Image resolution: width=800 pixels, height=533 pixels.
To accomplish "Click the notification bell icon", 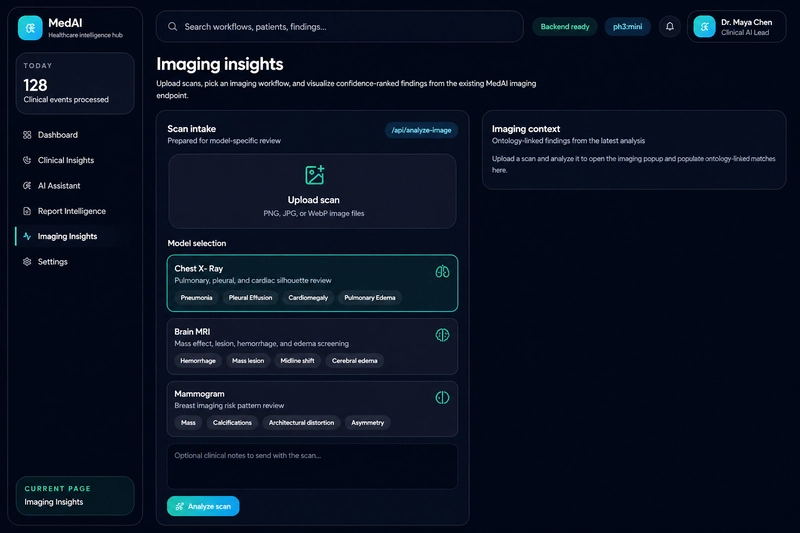I will [669, 27].
